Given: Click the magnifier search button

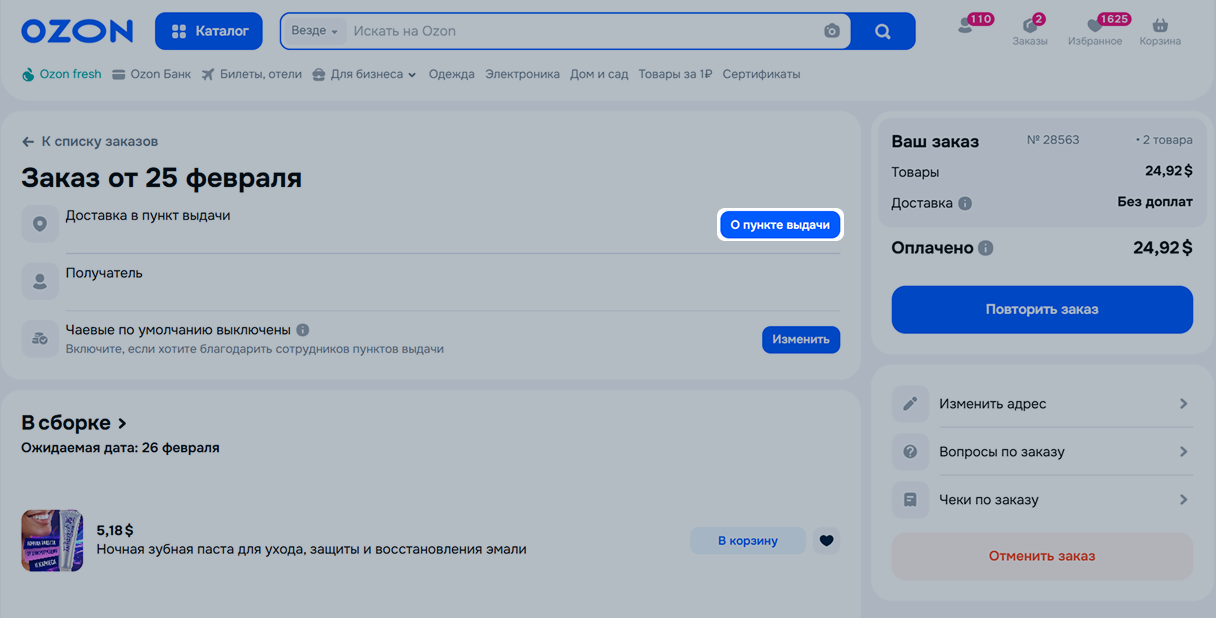Looking at the screenshot, I should click(x=882, y=31).
